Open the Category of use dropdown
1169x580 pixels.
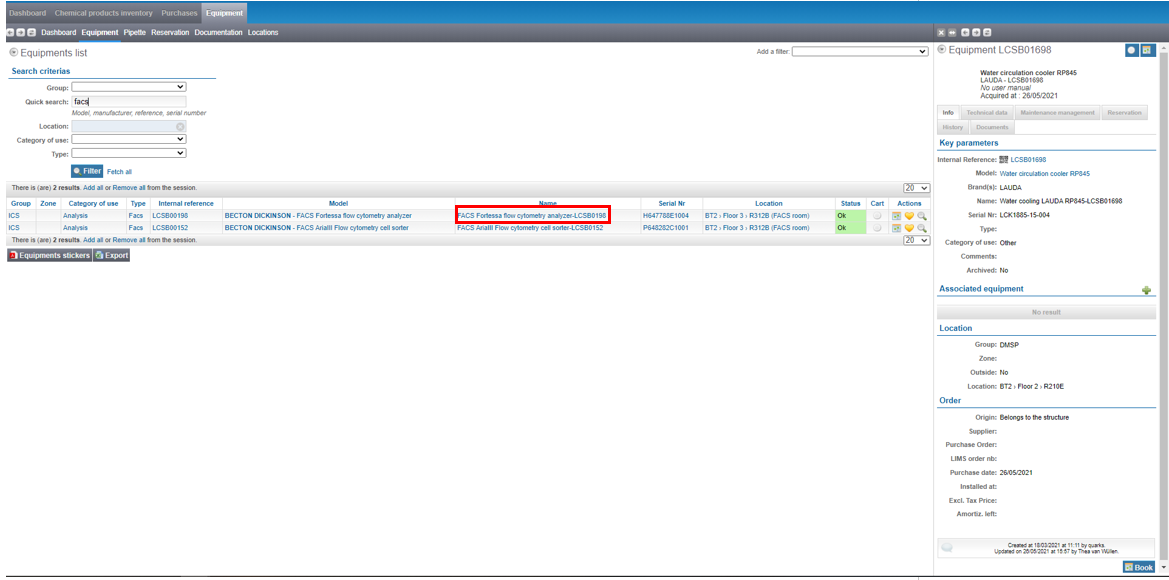point(129,140)
